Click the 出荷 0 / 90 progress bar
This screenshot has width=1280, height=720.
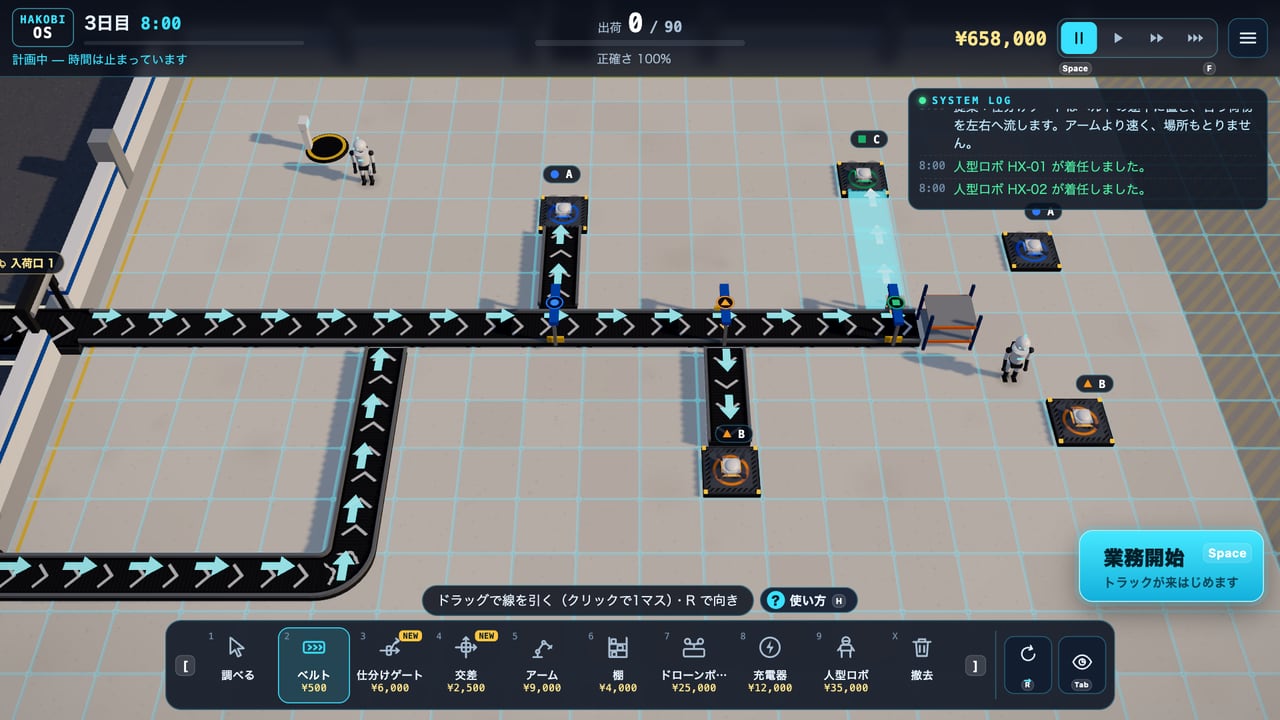pos(640,43)
